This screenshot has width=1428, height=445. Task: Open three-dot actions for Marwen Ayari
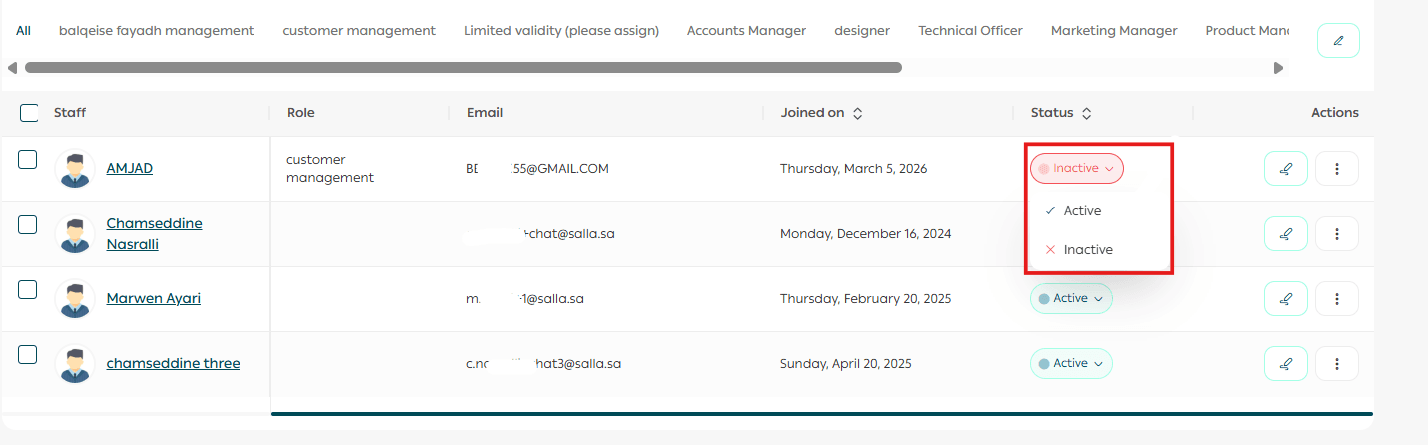coord(1336,298)
